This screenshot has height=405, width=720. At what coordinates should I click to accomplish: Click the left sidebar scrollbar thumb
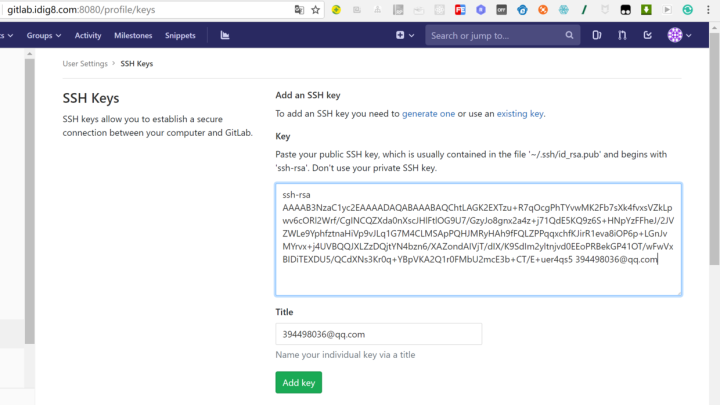tap(29, 201)
